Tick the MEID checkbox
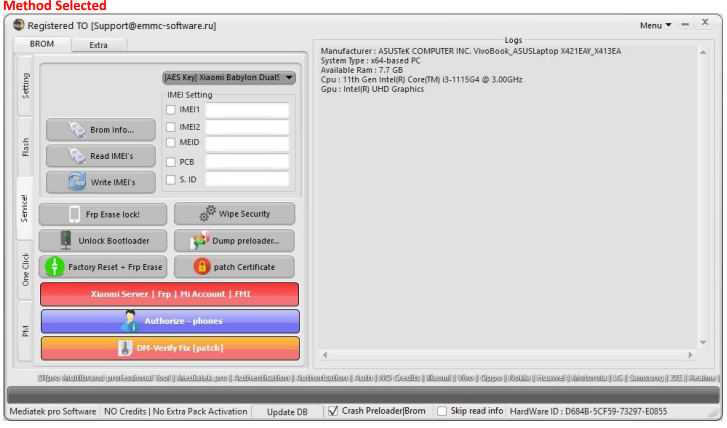This screenshot has width=727, height=428. (x=171, y=142)
